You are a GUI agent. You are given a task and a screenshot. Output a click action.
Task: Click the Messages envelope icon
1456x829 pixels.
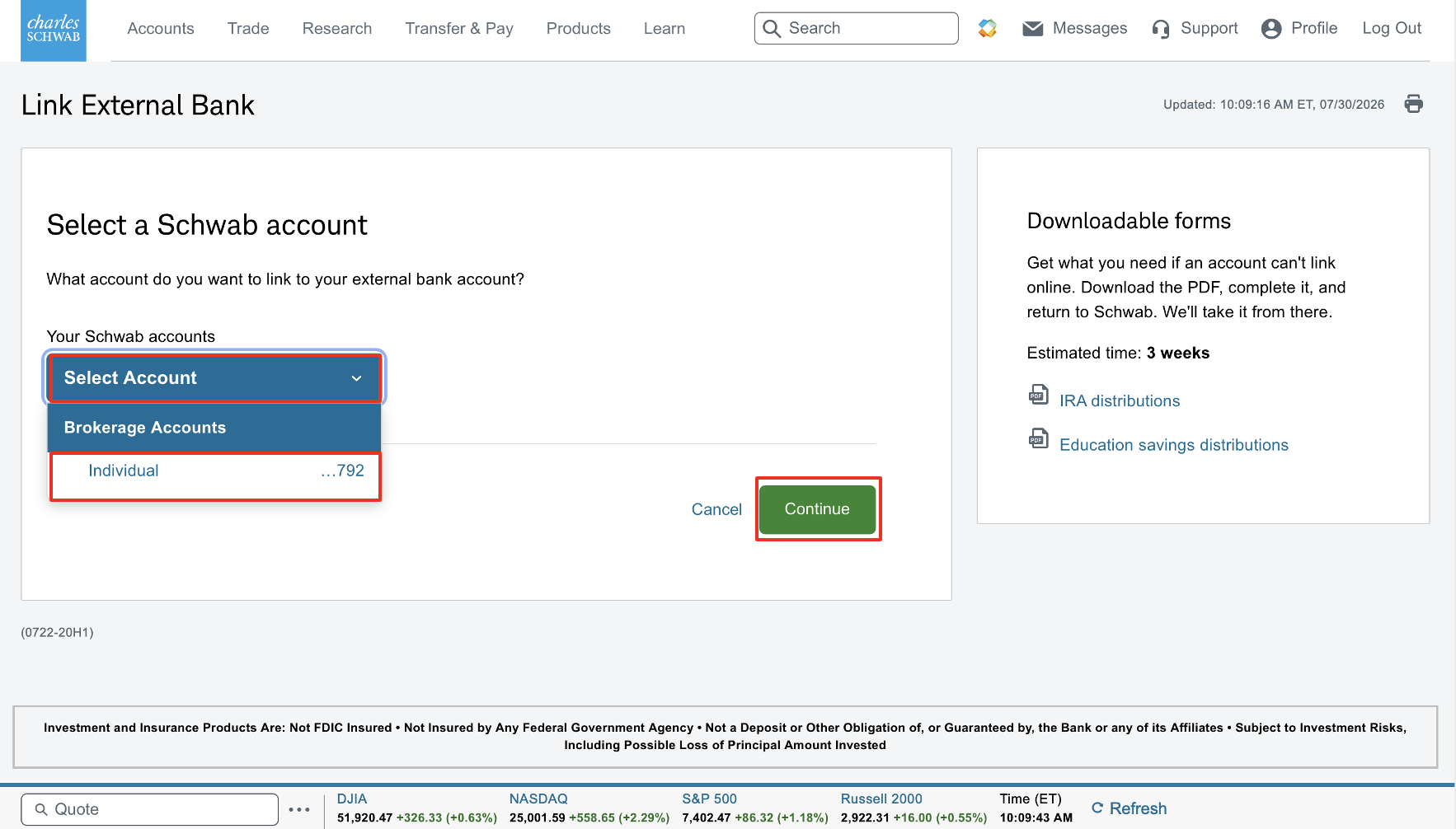[x=1033, y=29]
